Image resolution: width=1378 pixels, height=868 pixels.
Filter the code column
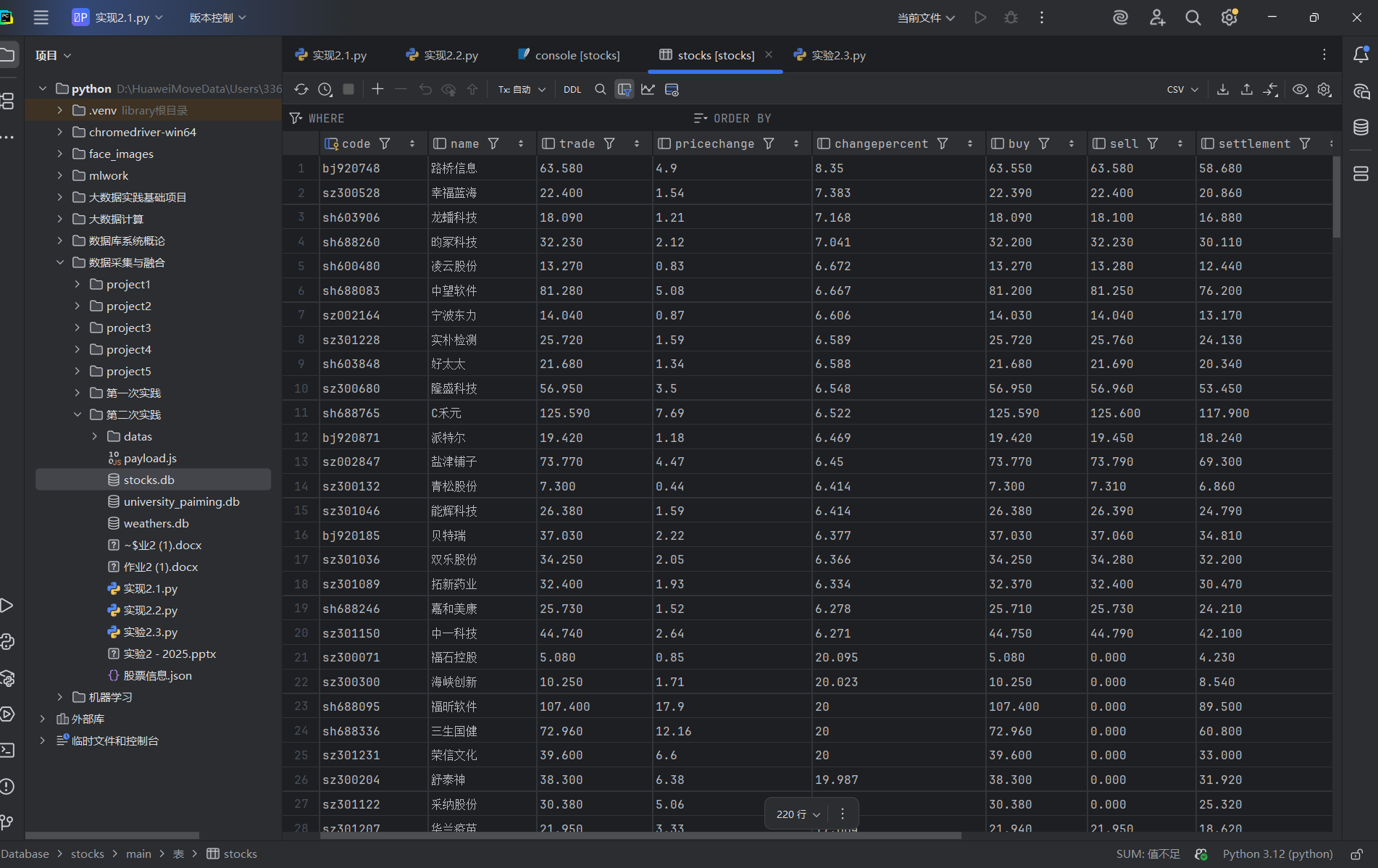[x=385, y=143]
